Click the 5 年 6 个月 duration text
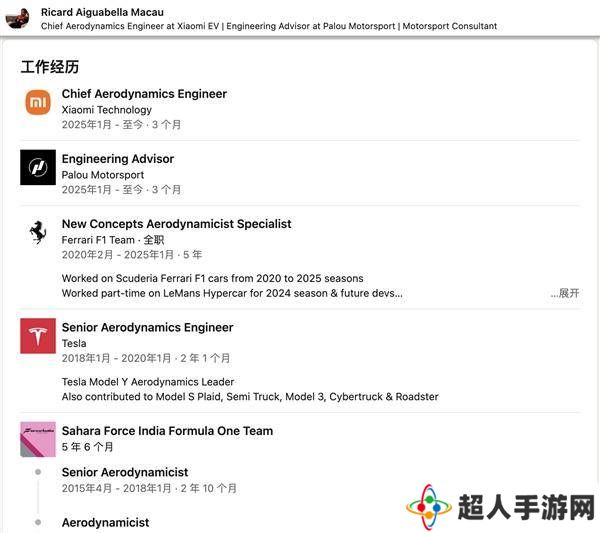The width and height of the screenshot is (600, 533). pos(88,447)
